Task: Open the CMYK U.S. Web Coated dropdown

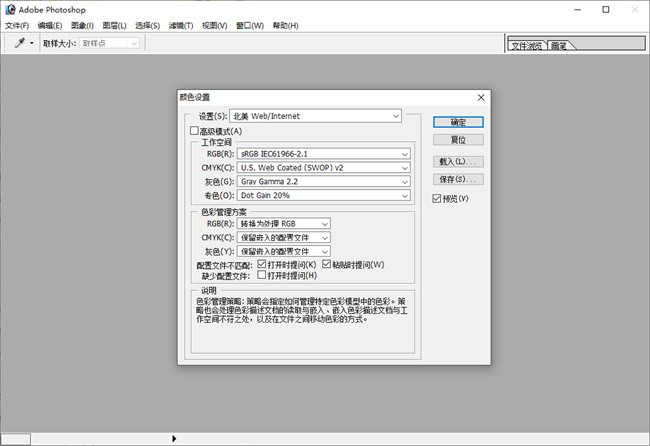Action: point(321,168)
